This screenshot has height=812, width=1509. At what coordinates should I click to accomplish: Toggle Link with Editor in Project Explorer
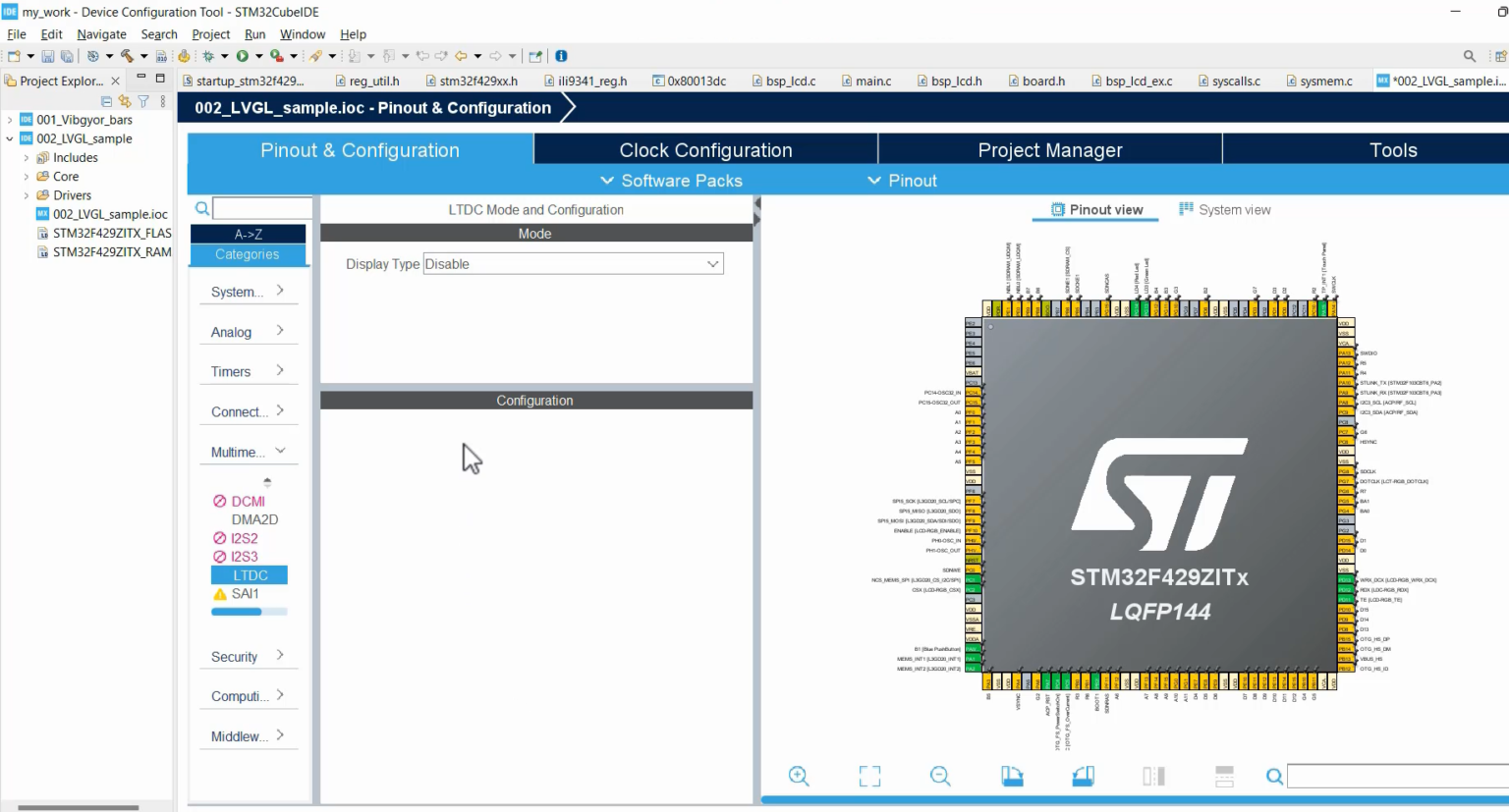125,101
